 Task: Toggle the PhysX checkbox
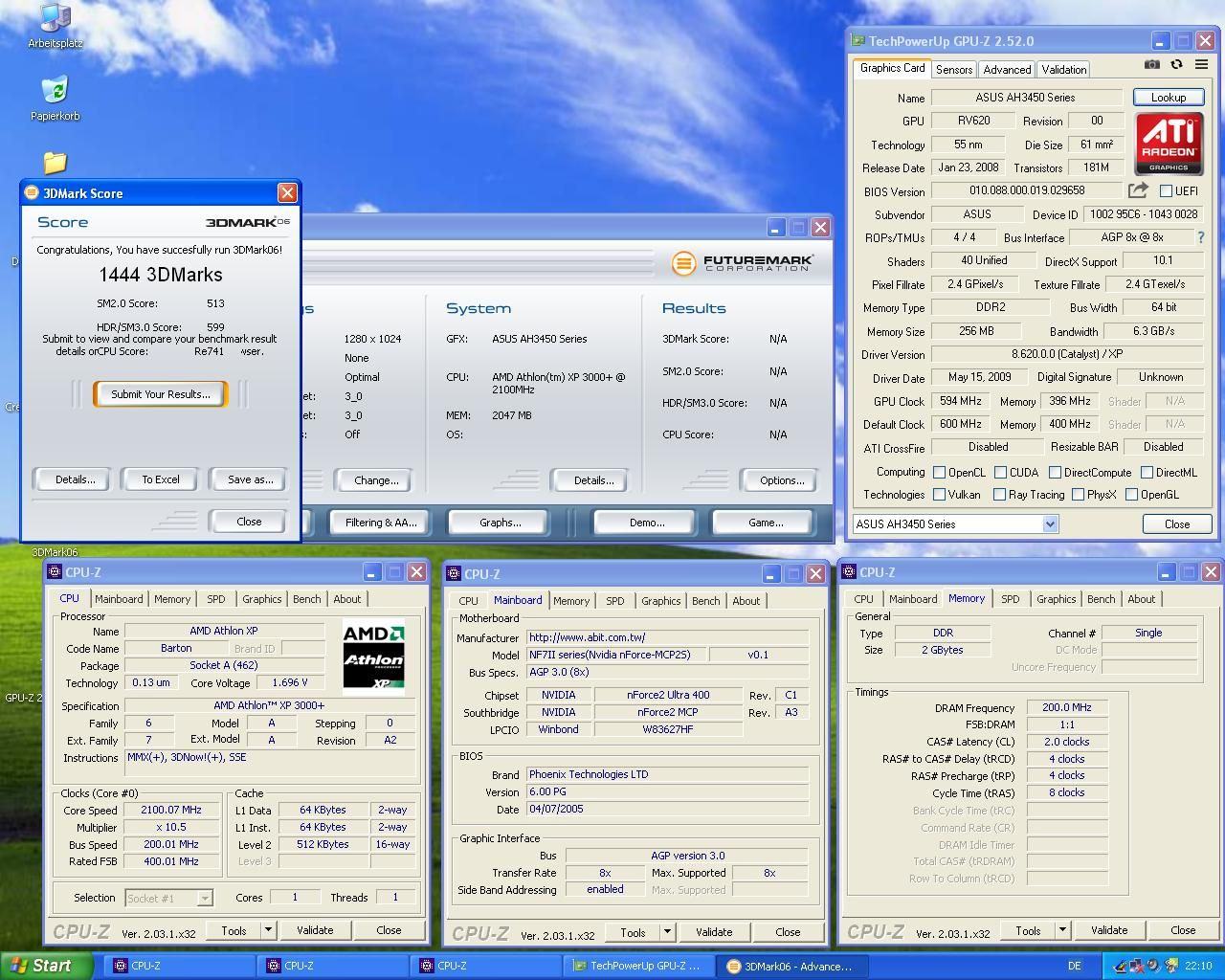(x=1078, y=495)
